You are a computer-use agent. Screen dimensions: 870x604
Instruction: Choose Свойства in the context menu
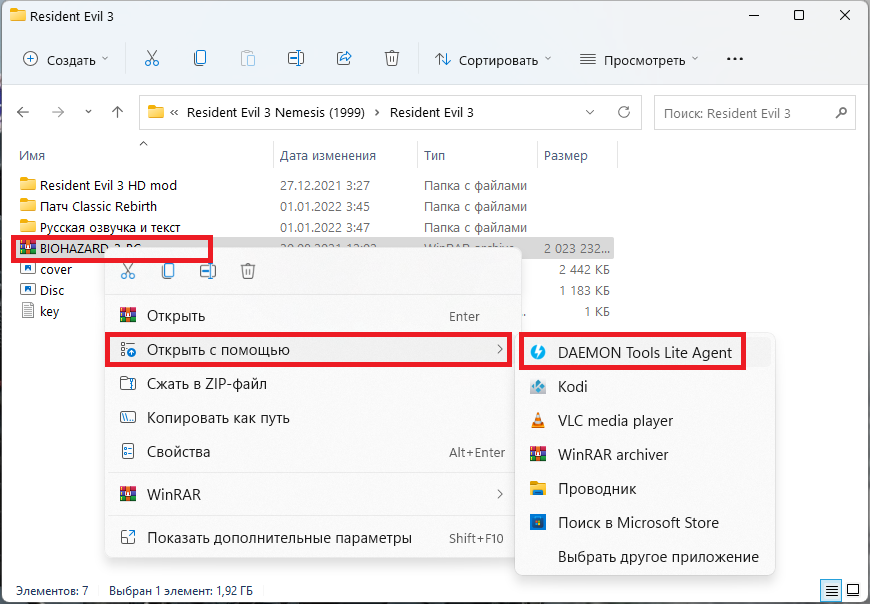pyautogui.click(x=312, y=452)
